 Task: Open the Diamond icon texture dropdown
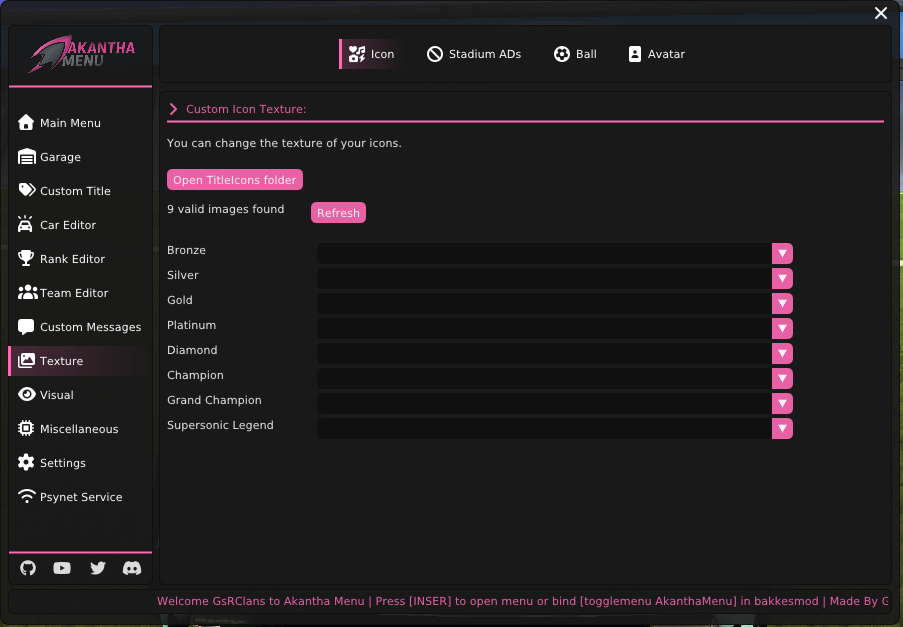point(782,353)
